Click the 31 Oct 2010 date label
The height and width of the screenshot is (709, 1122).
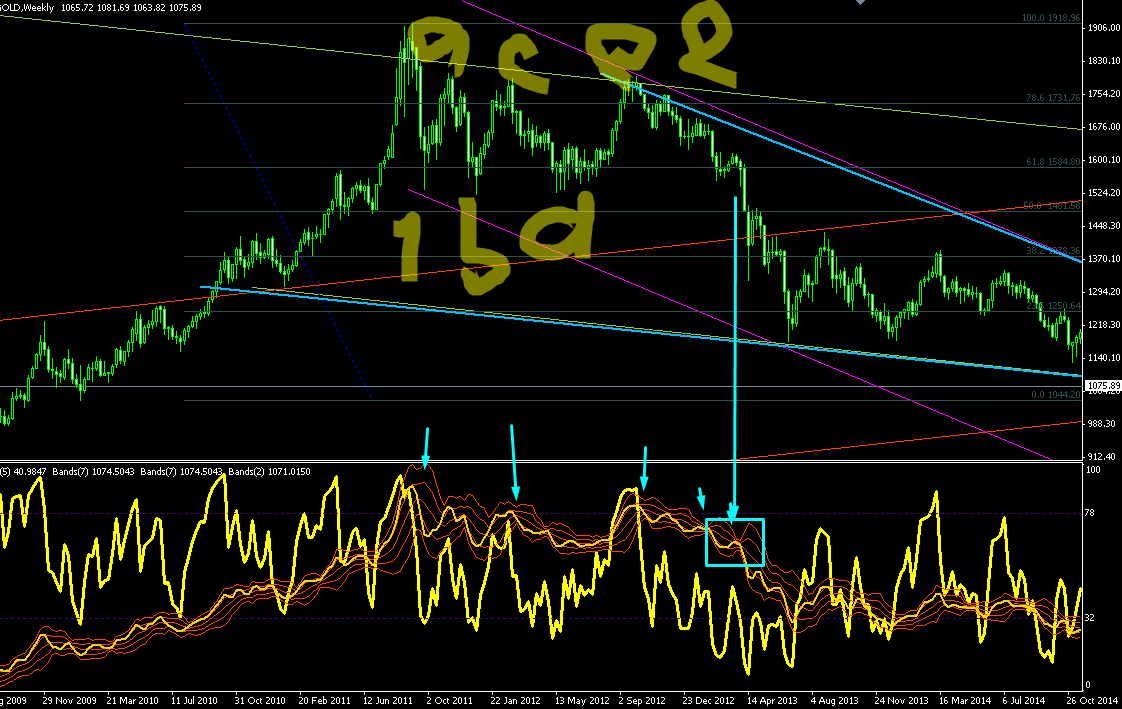(260, 700)
